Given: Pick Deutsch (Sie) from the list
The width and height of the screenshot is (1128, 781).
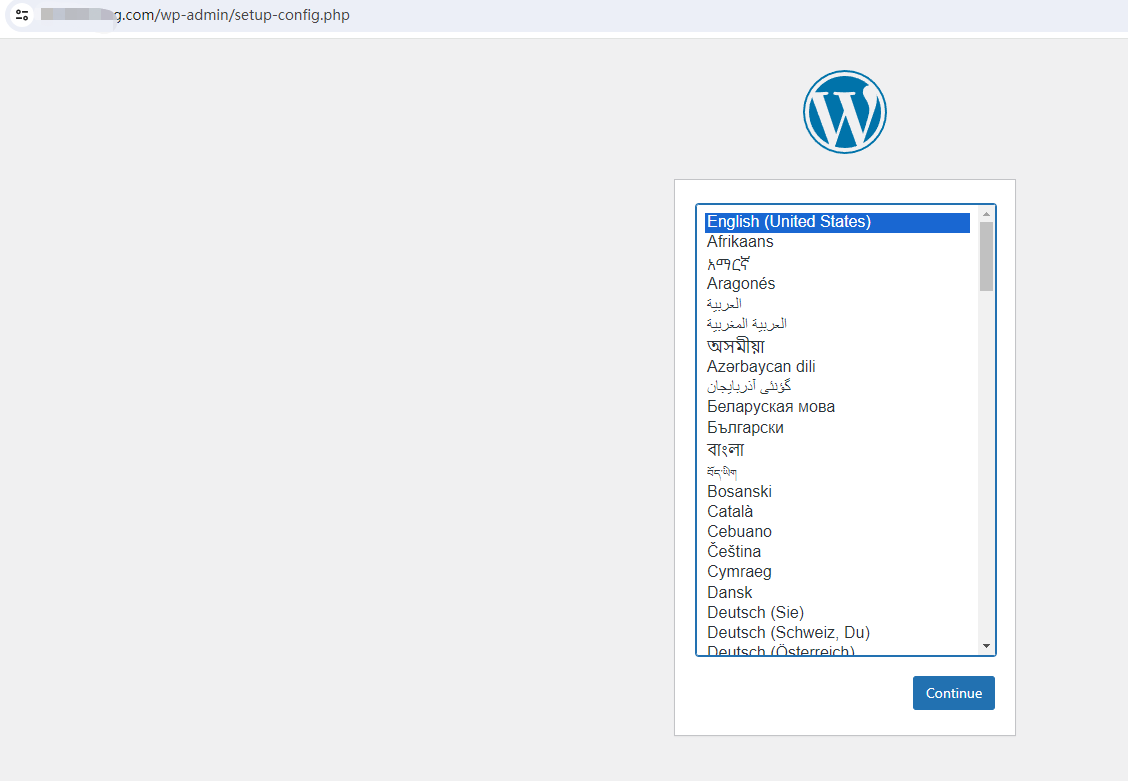Looking at the screenshot, I should point(837,613).
